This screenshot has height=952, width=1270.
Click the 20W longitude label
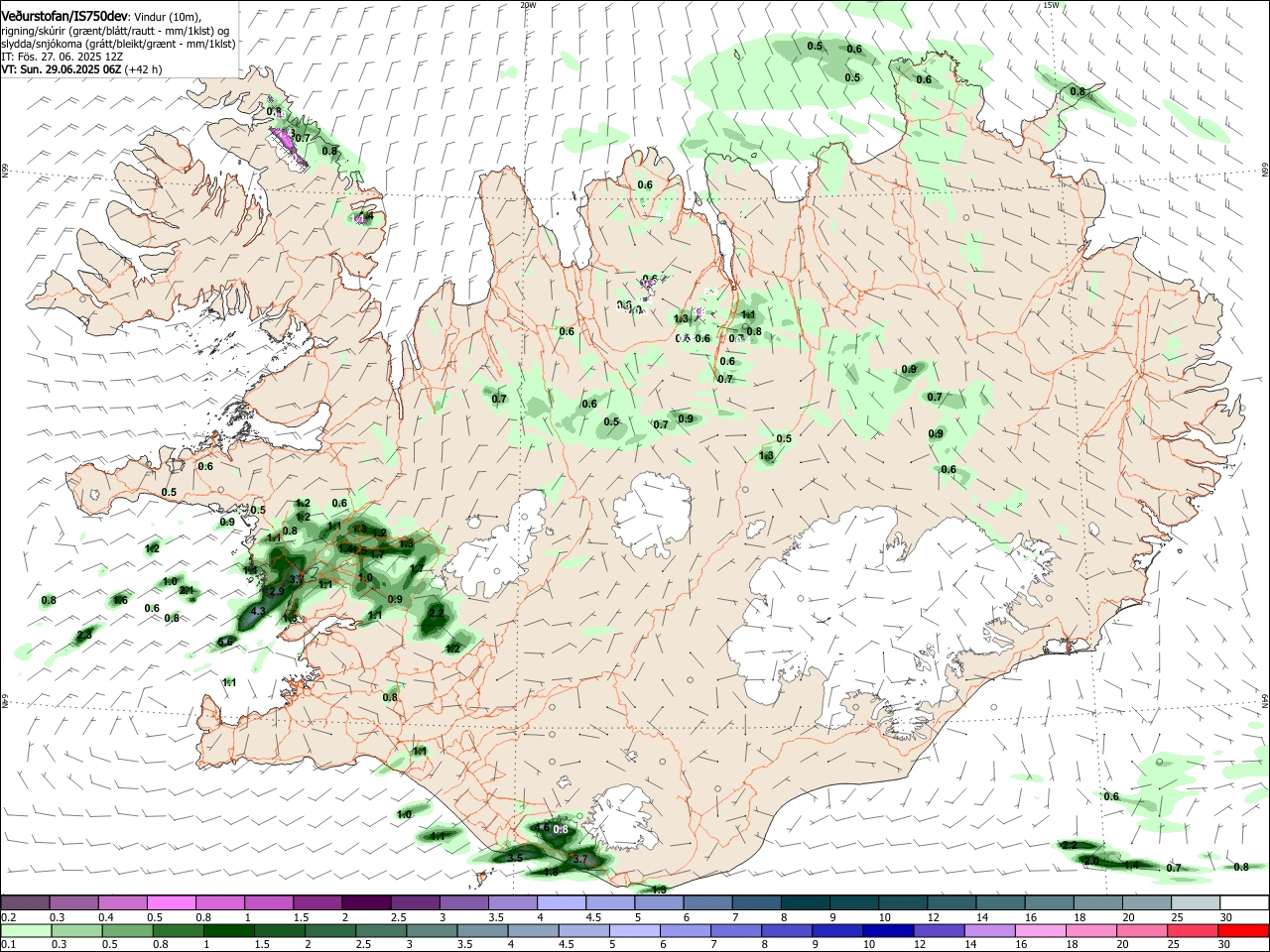coord(528,5)
